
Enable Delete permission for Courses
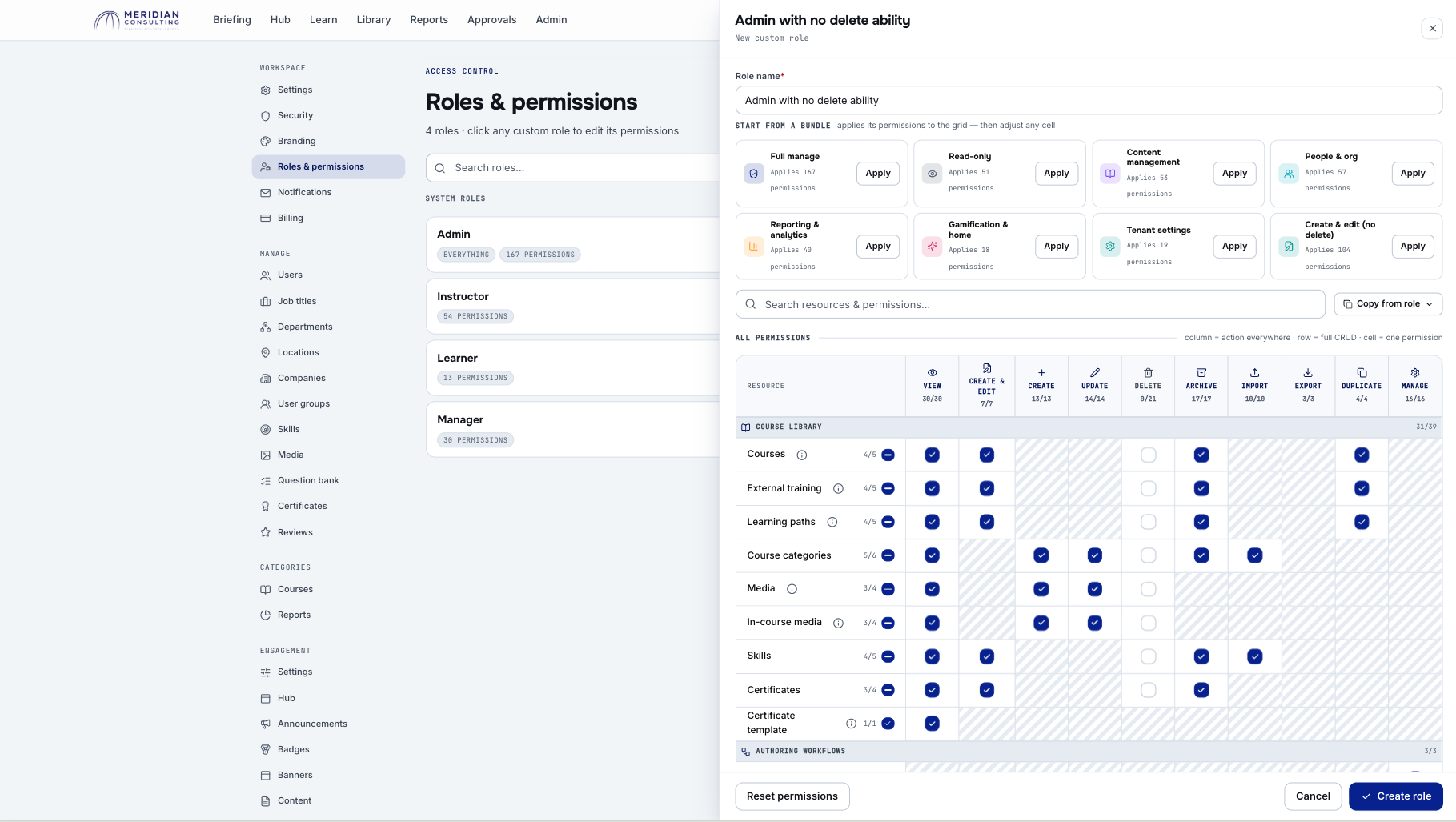pyautogui.click(x=1148, y=455)
